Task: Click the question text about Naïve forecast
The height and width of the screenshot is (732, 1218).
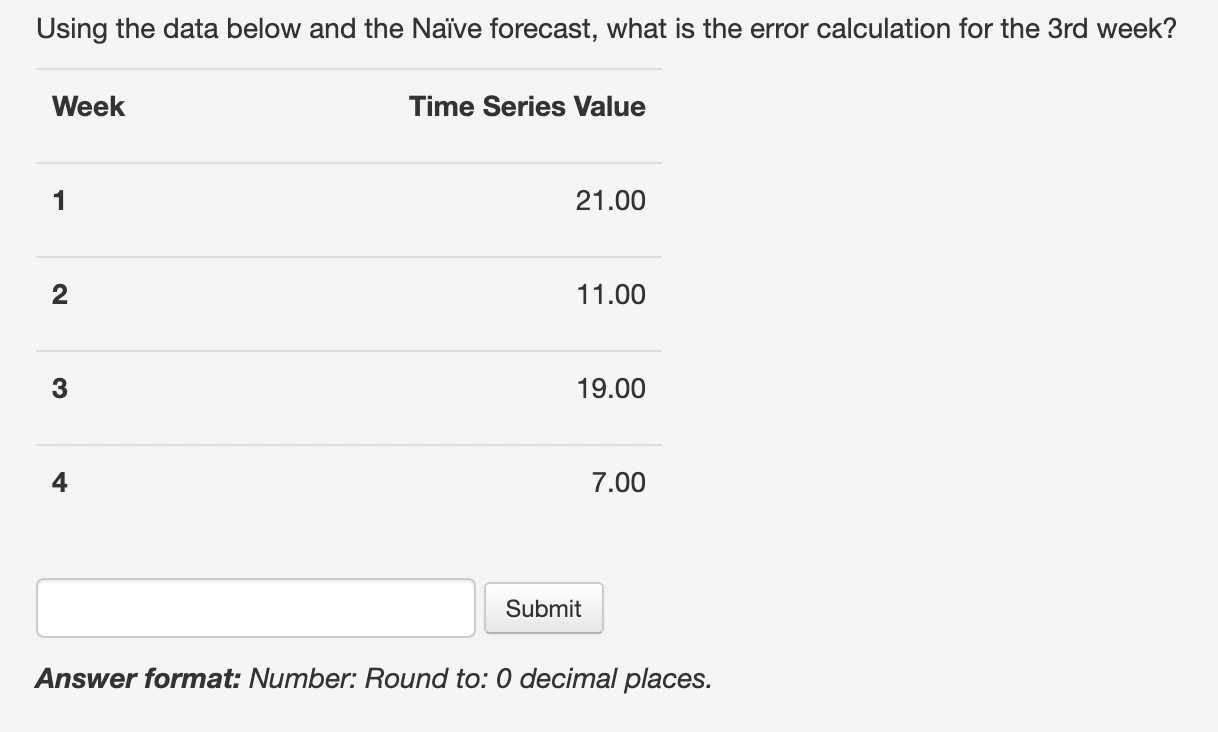Action: [x=605, y=28]
